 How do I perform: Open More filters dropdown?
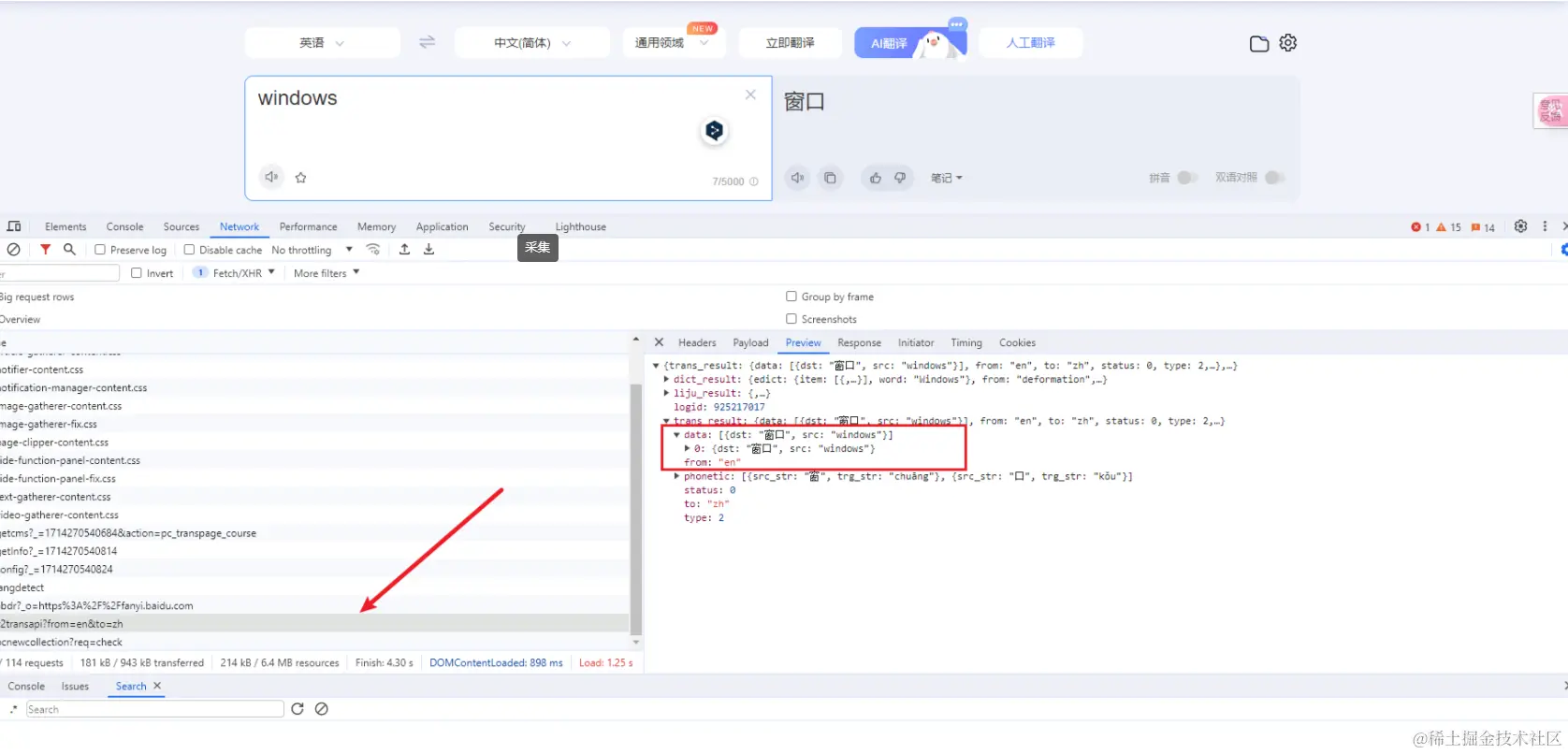(327, 273)
